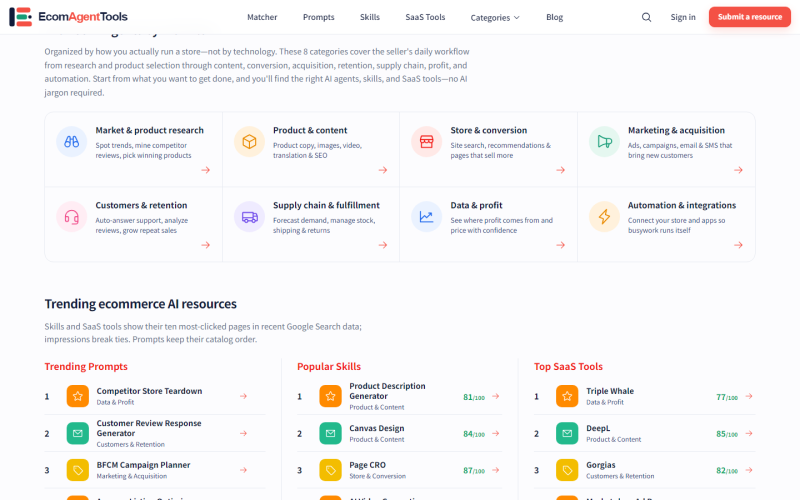Click star icon beside Competitor Store Teardown

pyautogui.click(x=78, y=396)
